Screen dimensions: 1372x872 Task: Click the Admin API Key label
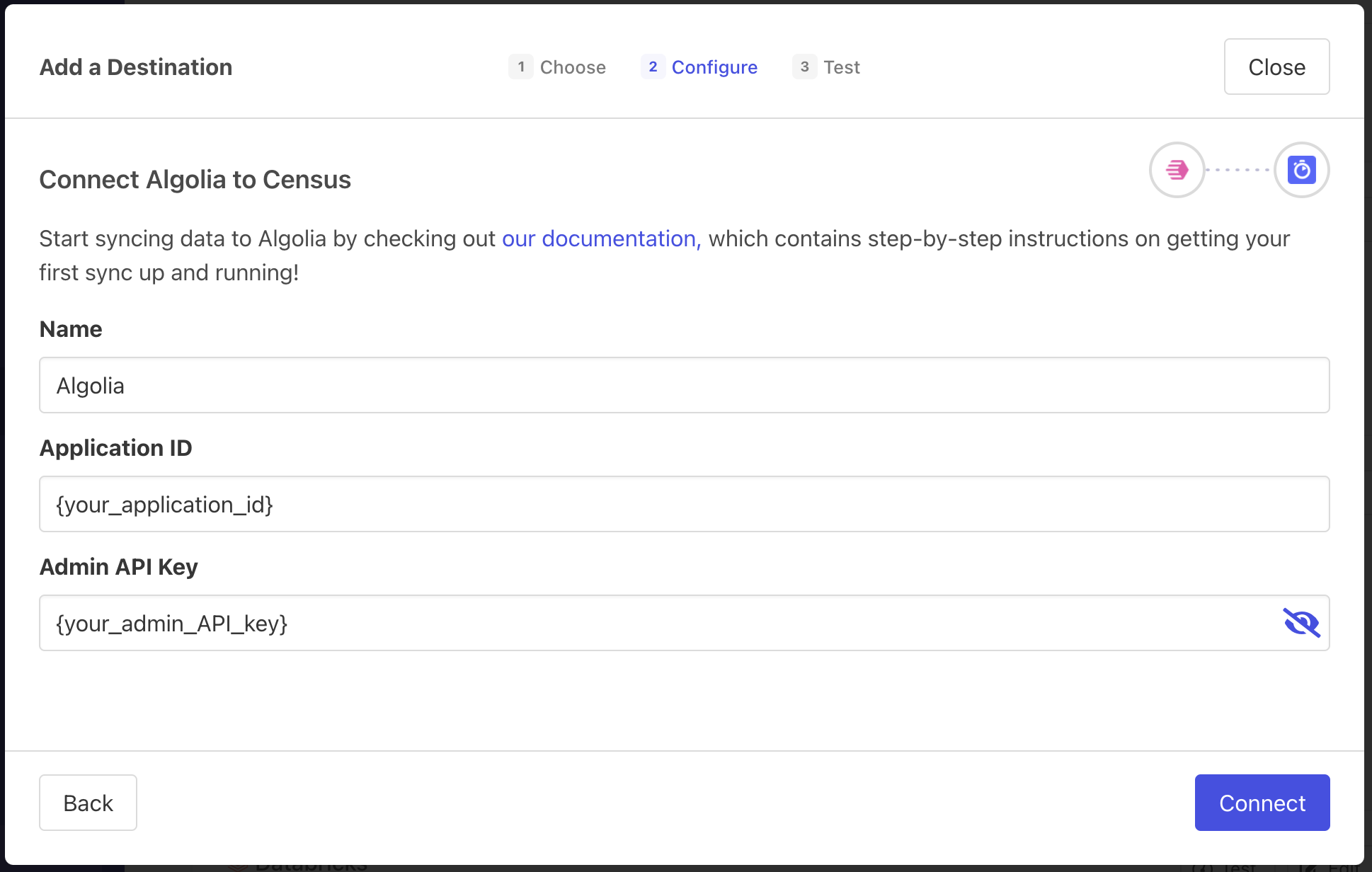tap(118, 567)
